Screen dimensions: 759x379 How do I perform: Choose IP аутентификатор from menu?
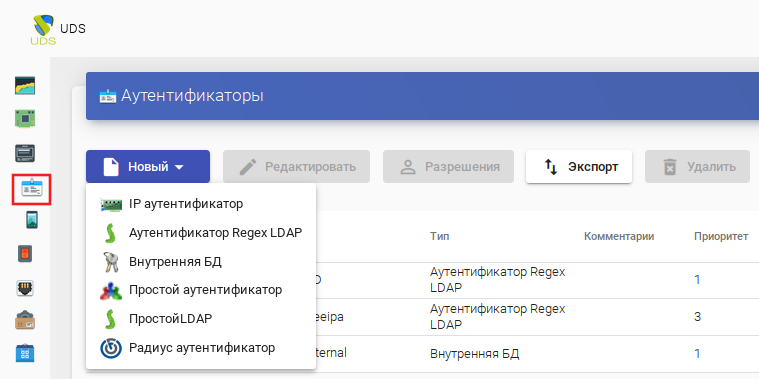tap(201, 205)
